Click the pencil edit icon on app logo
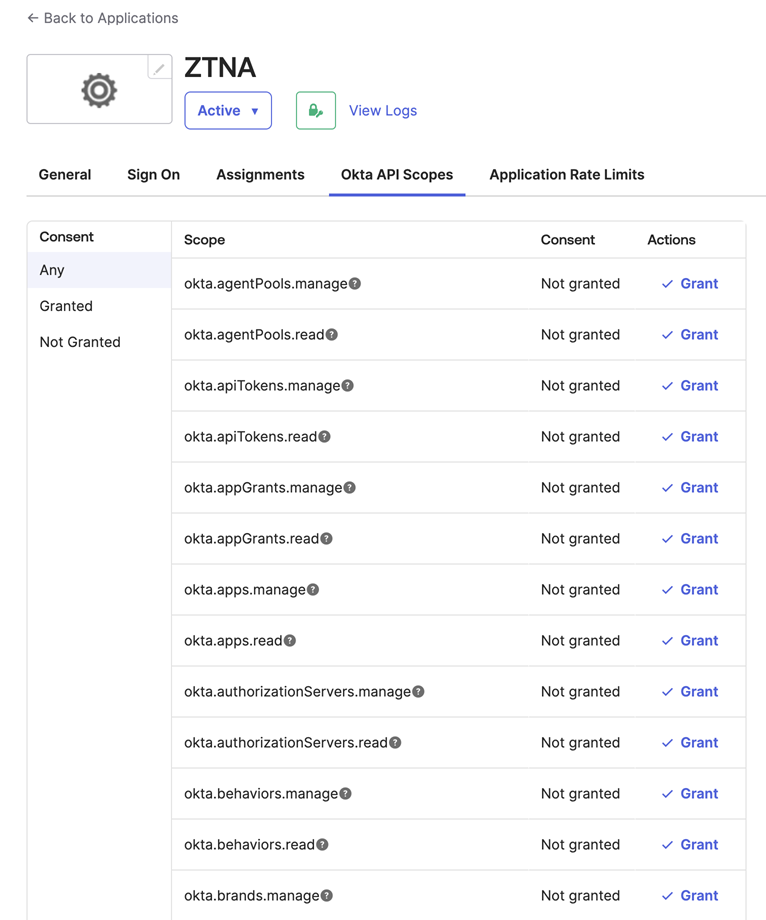 pos(159,68)
